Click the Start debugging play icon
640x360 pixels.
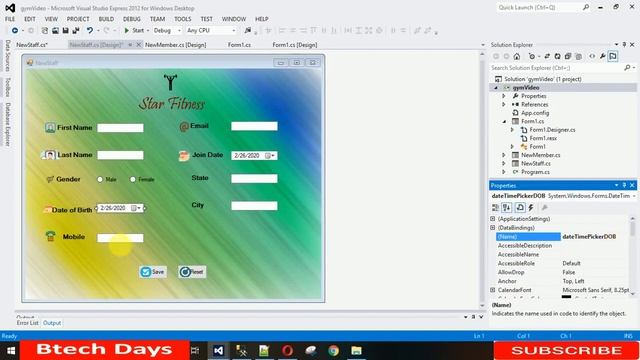point(127,31)
